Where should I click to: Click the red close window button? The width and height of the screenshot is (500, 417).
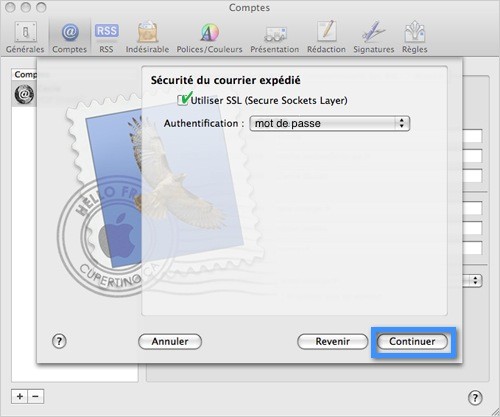[10, 7]
